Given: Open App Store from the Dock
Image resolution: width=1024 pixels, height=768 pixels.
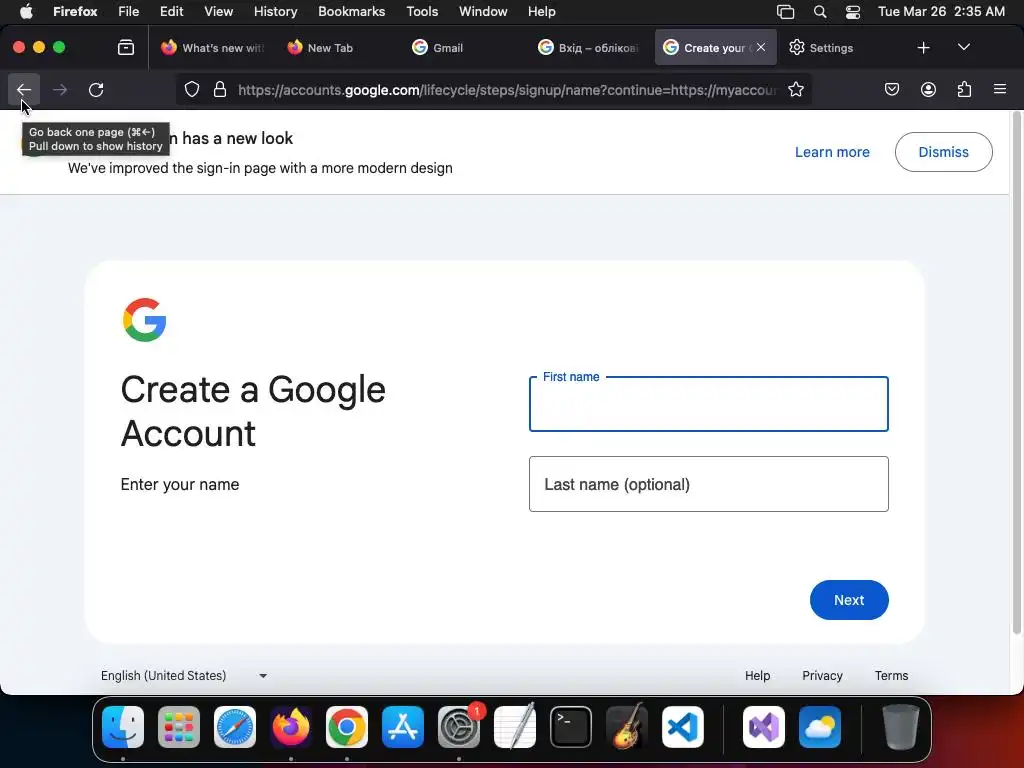Looking at the screenshot, I should coord(403,727).
